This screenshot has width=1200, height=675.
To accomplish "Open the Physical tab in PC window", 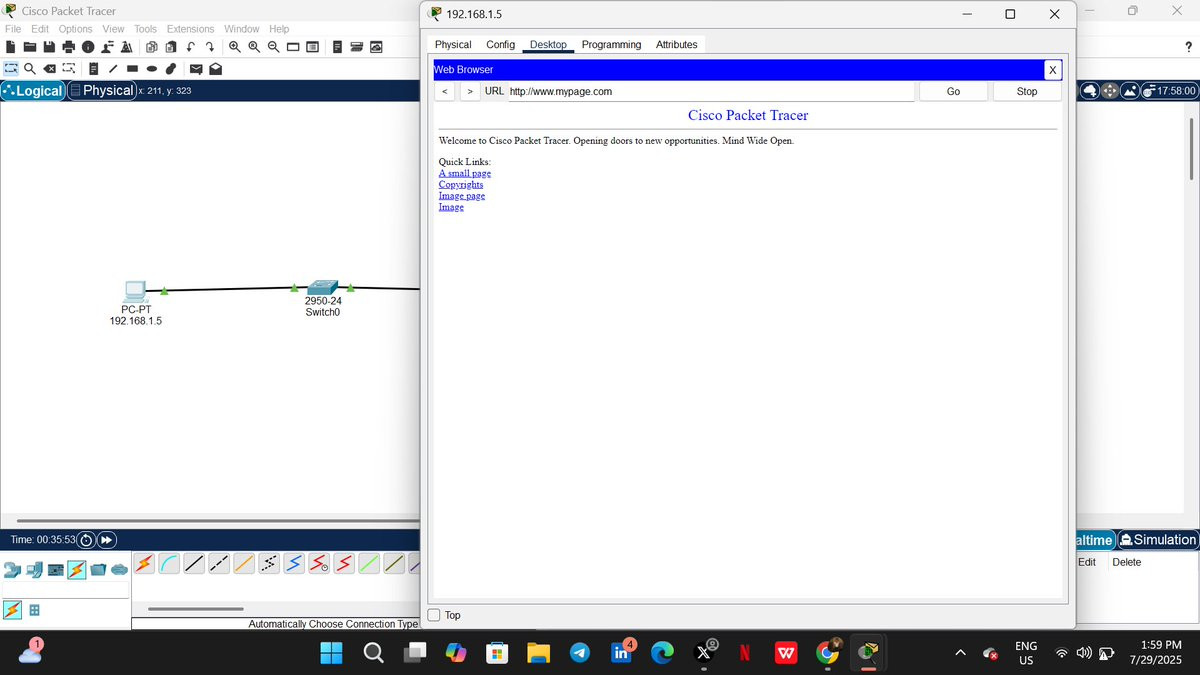I will [453, 44].
